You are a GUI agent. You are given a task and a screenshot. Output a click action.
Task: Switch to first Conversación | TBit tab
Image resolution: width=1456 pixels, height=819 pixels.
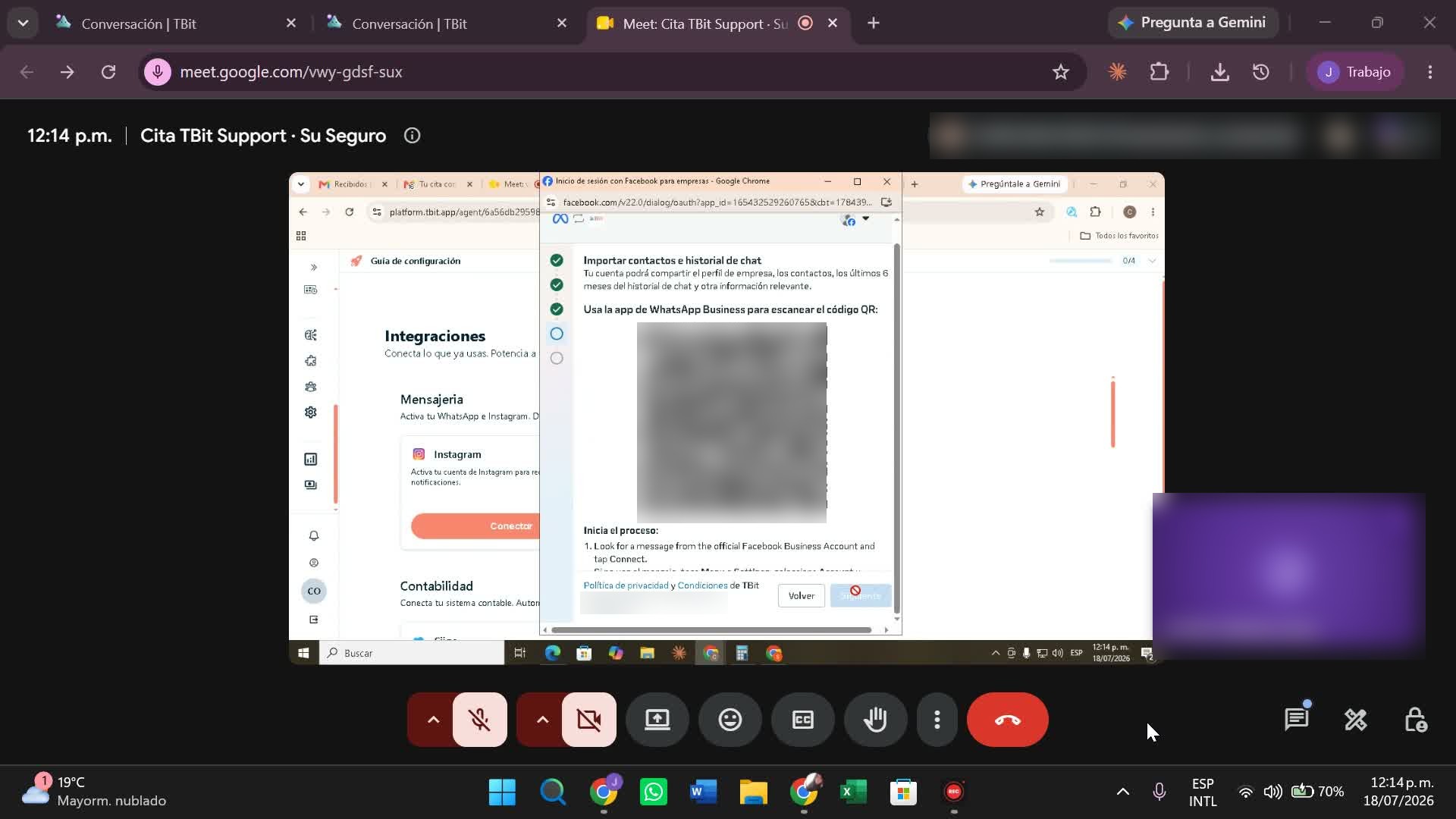click(176, 24)
